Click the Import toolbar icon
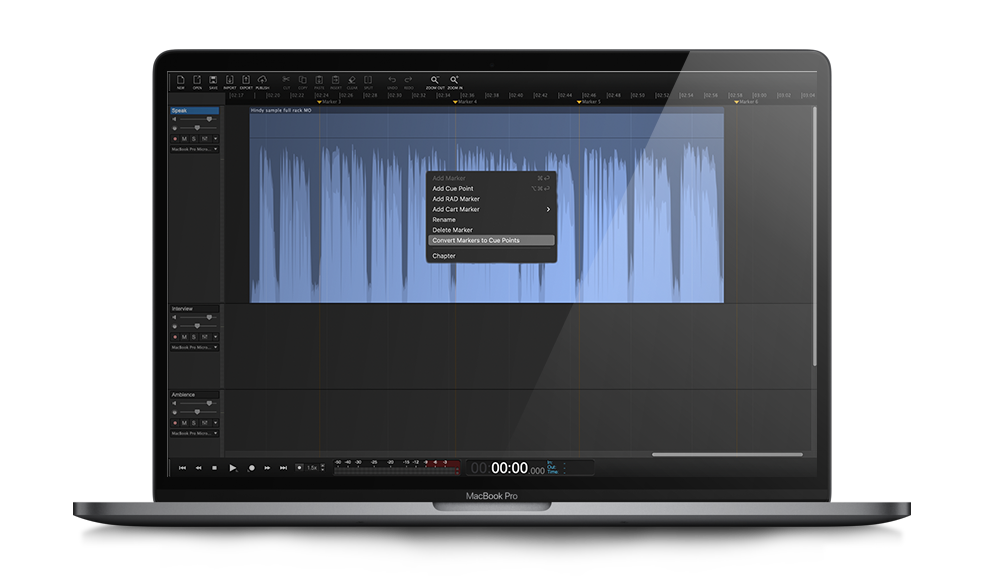 [230, 81]
